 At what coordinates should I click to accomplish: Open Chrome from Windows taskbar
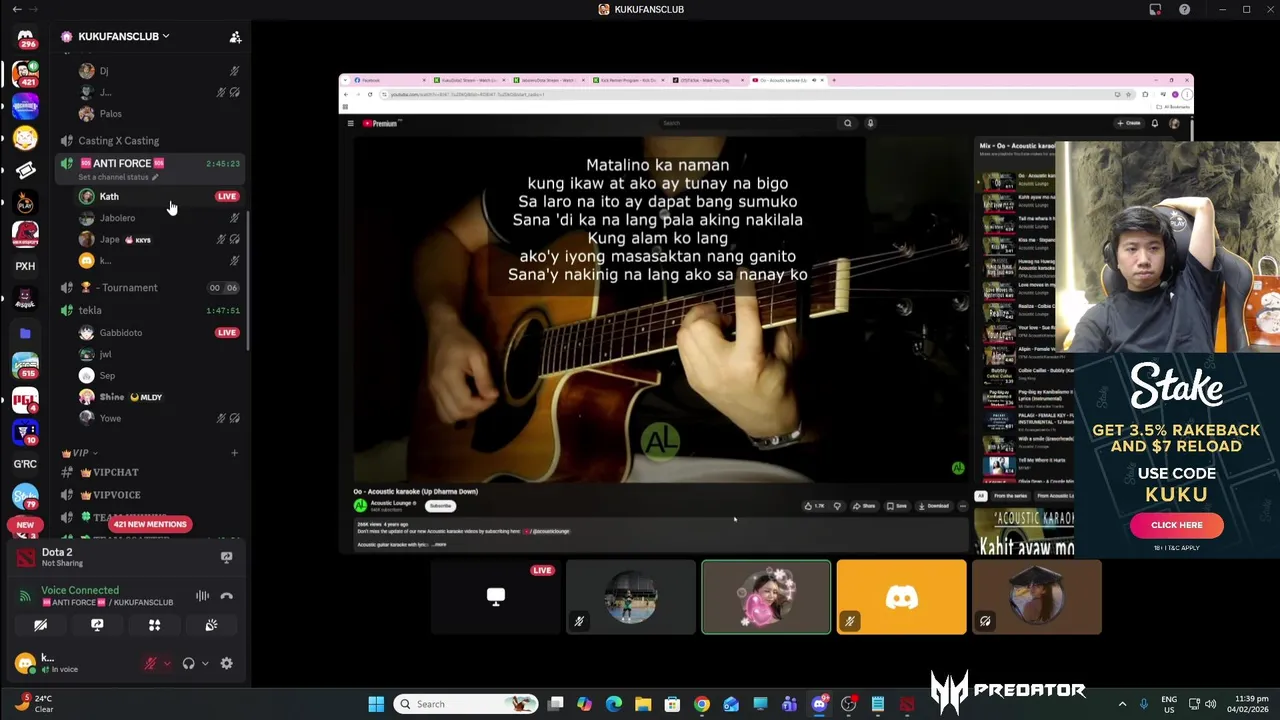[x=702, y=704]
